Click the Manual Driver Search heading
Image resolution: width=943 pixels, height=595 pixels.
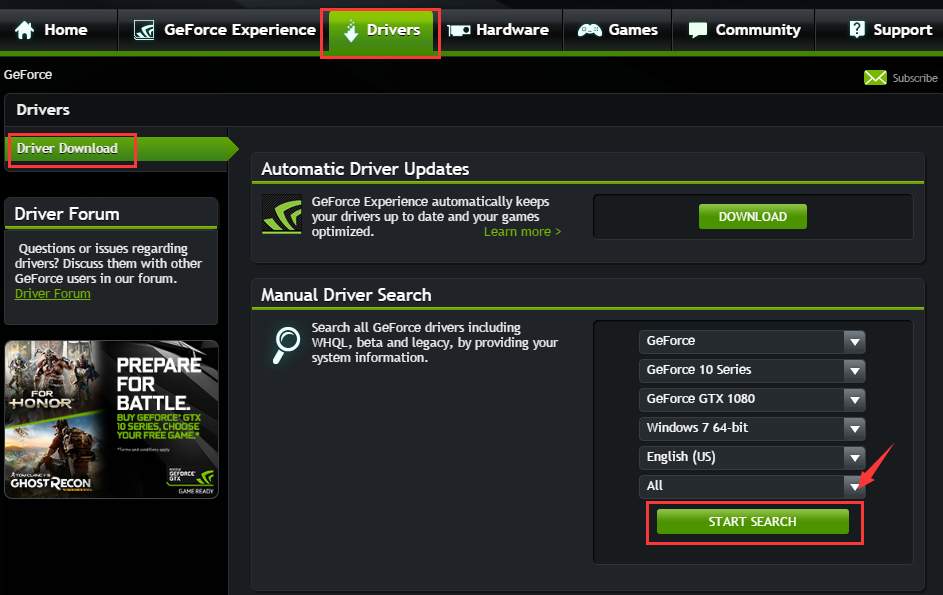click(x=346, y=295)
